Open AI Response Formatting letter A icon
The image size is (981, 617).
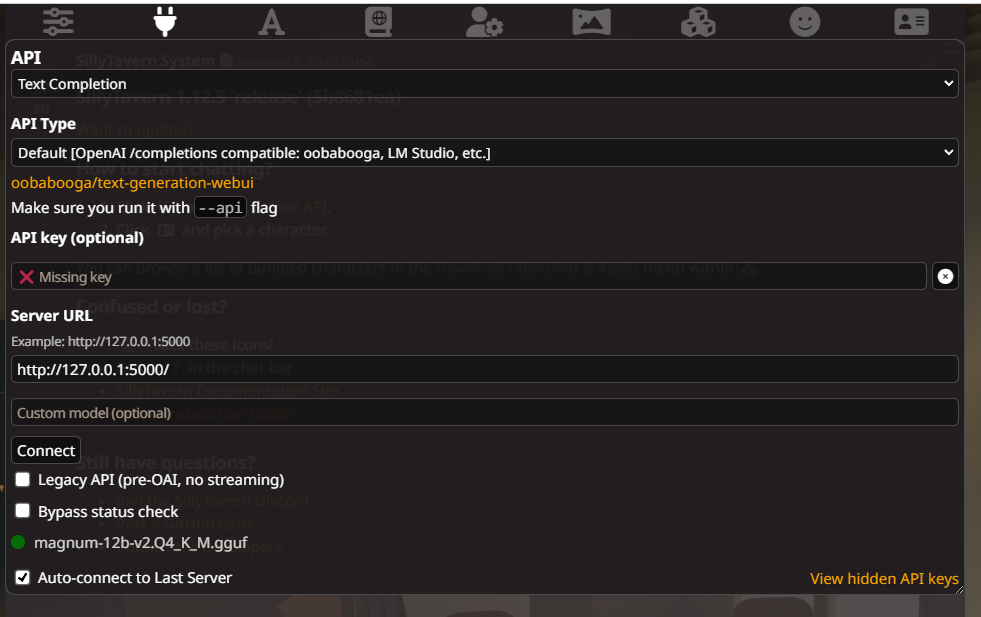272,22
